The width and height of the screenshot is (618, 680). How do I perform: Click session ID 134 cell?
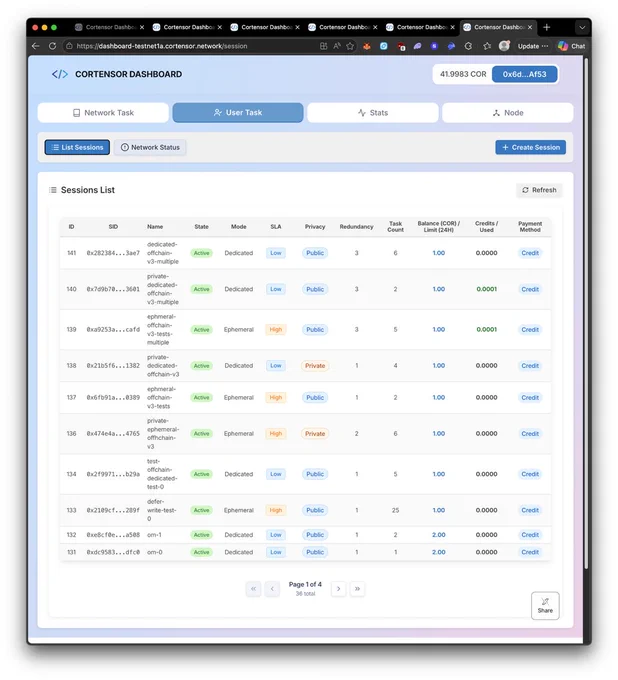[72, 474]
